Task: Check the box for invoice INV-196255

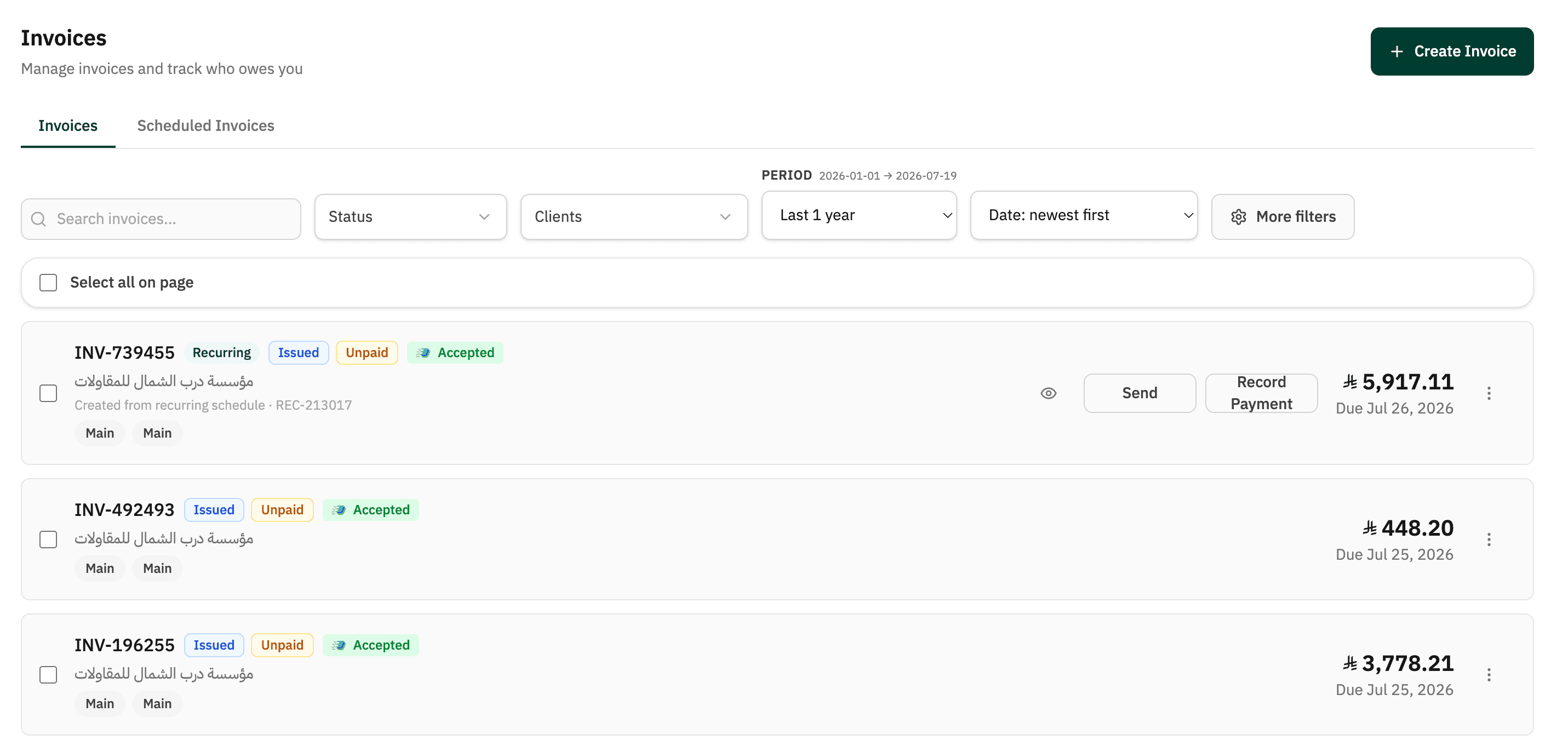Action: point(48,675)
